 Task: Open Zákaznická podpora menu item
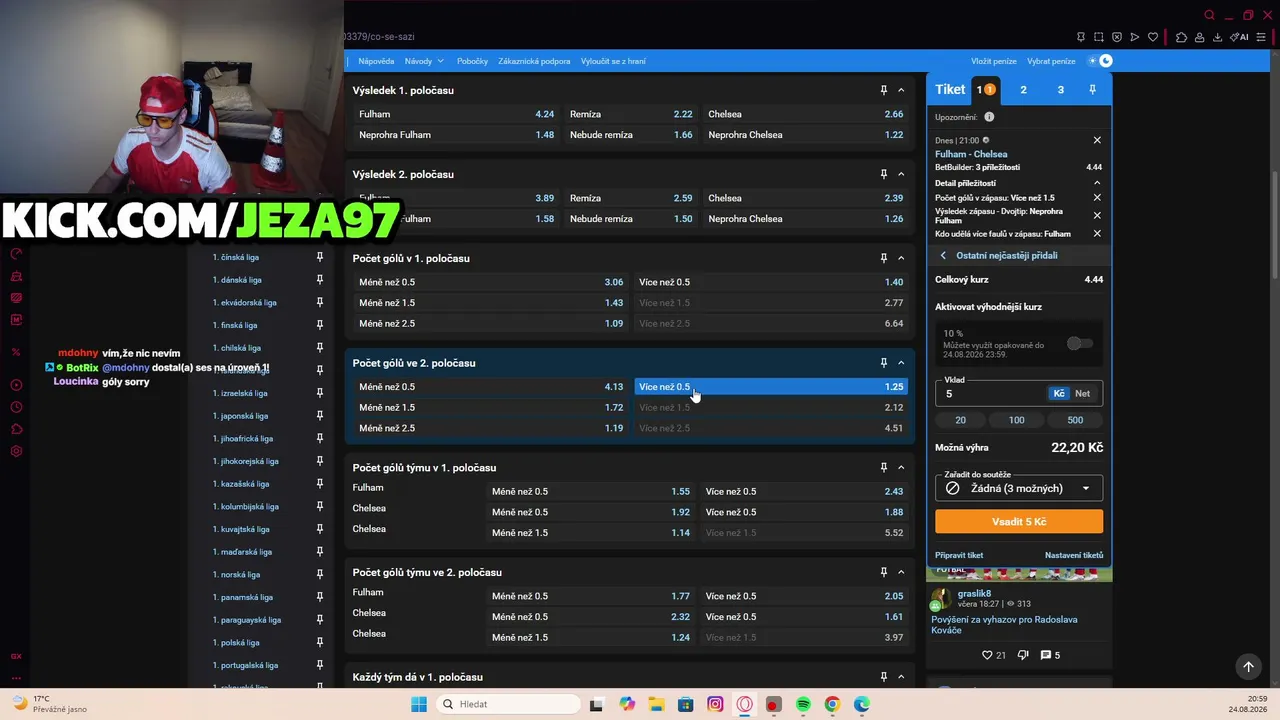pos(534,61)
